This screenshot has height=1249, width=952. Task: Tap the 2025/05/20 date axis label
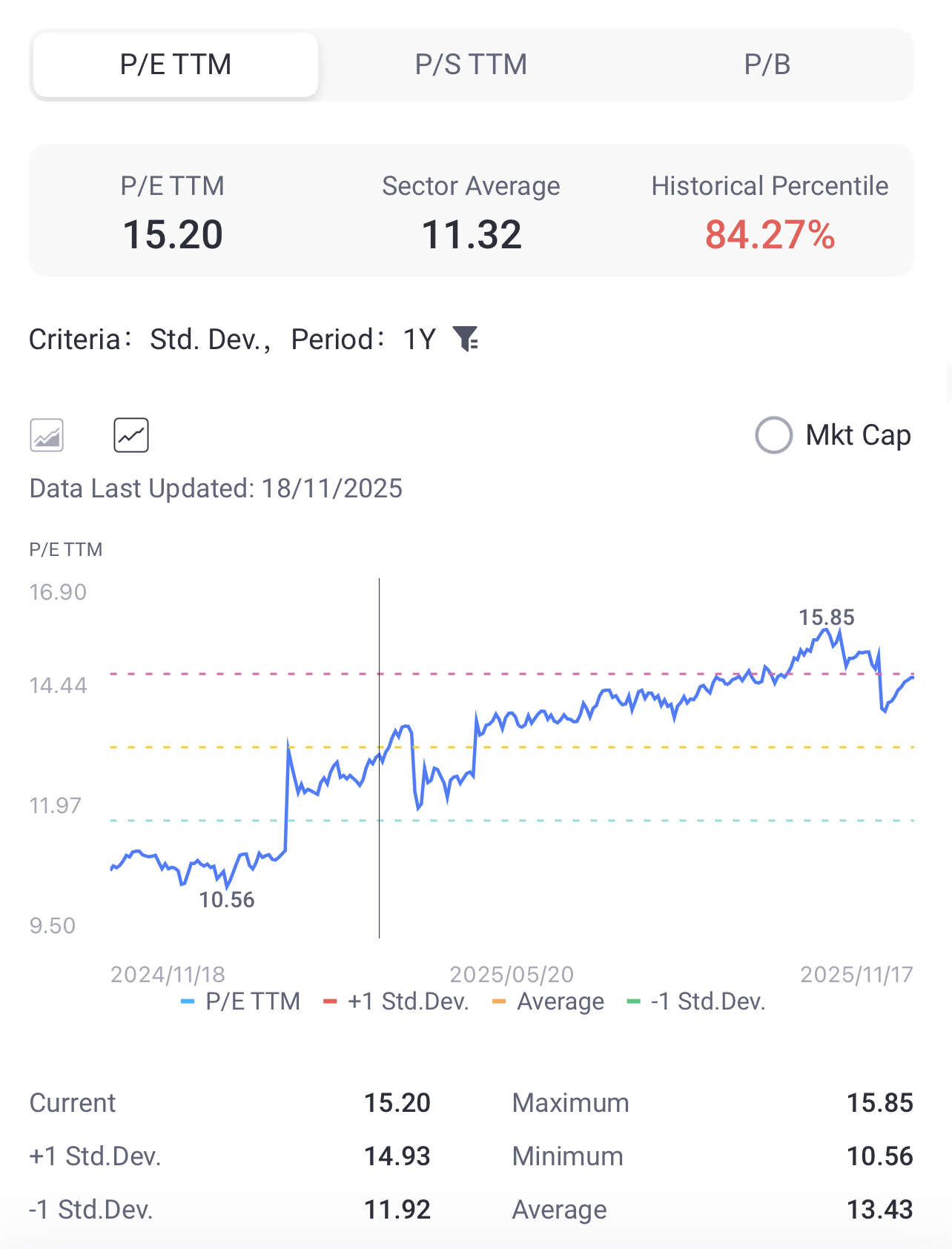point(512,974)
